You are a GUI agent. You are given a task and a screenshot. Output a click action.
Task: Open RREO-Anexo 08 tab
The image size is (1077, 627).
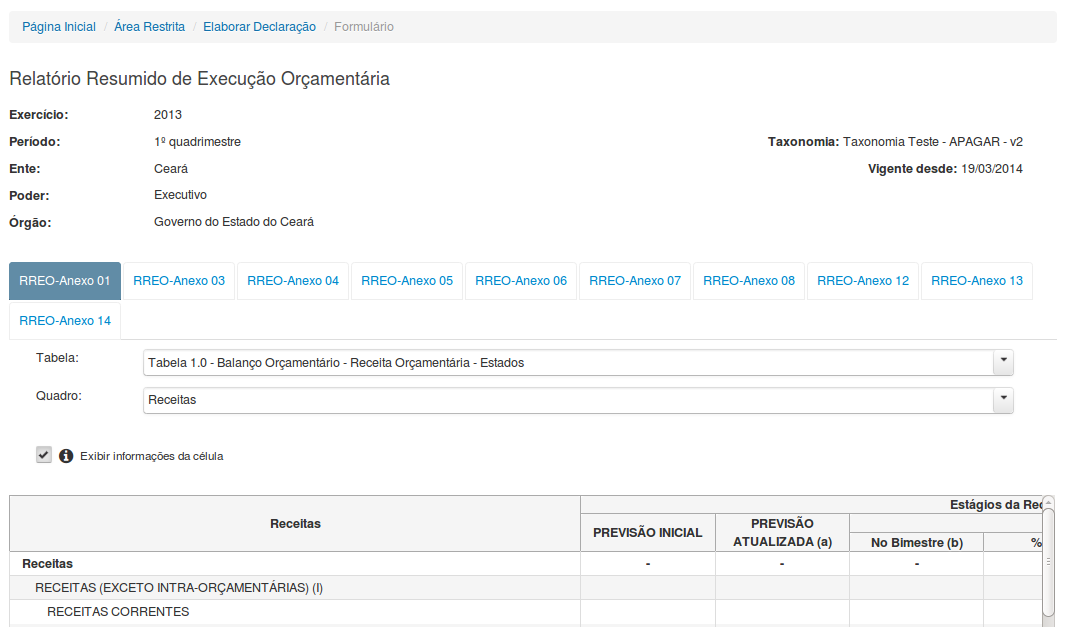click(x=749, y=281)
